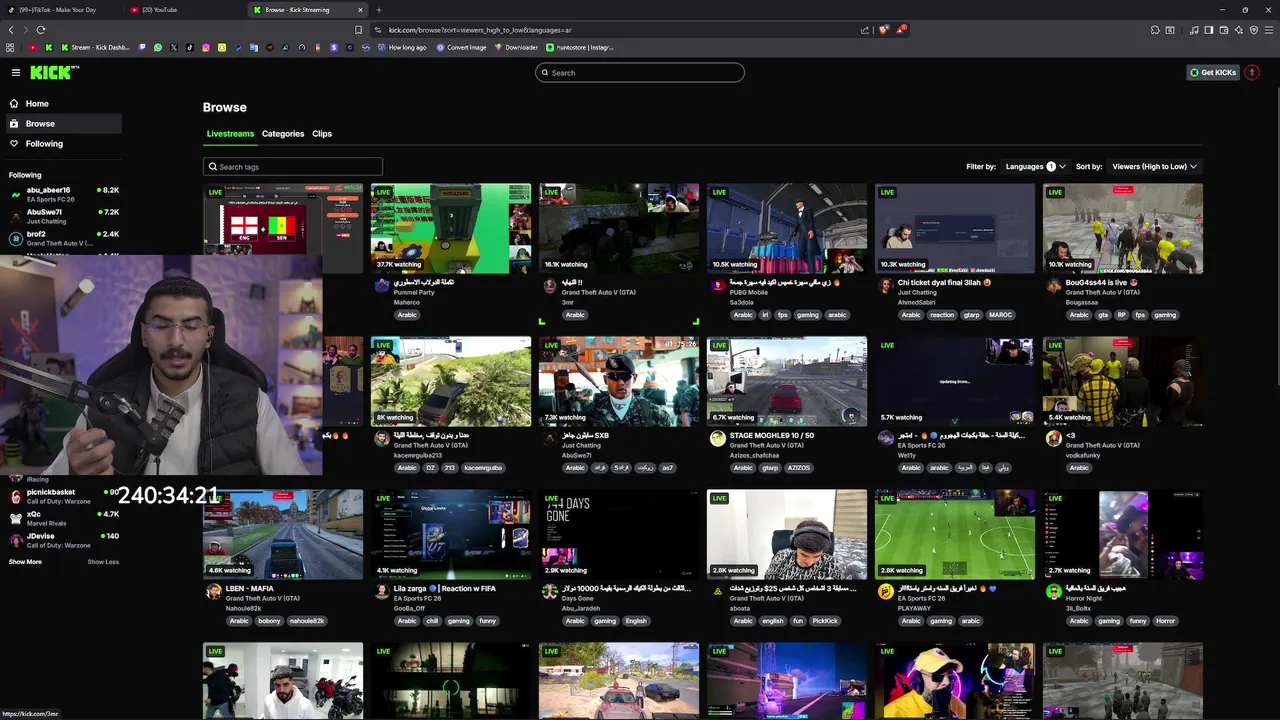This screenshot has width=1280, height=720.
Task: Click Show Less in sidebar
Action: [x=103, y=562]
